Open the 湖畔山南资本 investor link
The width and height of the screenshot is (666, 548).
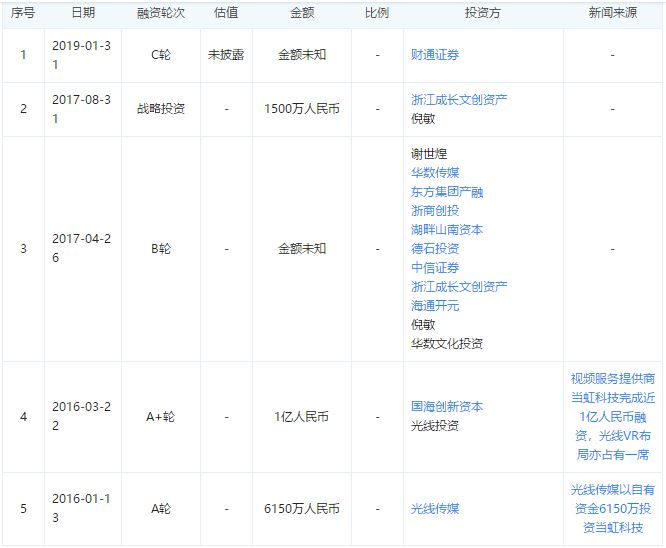click(x=447, y=230)
